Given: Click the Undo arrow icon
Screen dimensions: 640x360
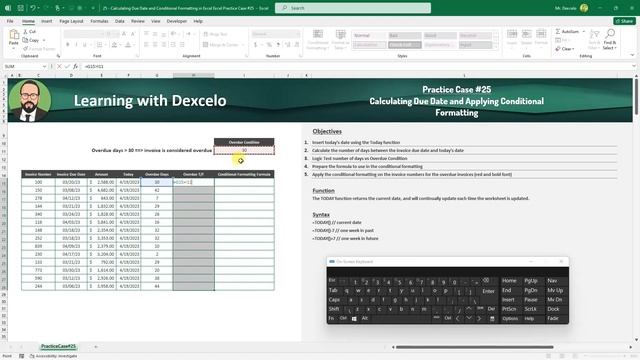Looking at the screenshot, I should (33, 8).
